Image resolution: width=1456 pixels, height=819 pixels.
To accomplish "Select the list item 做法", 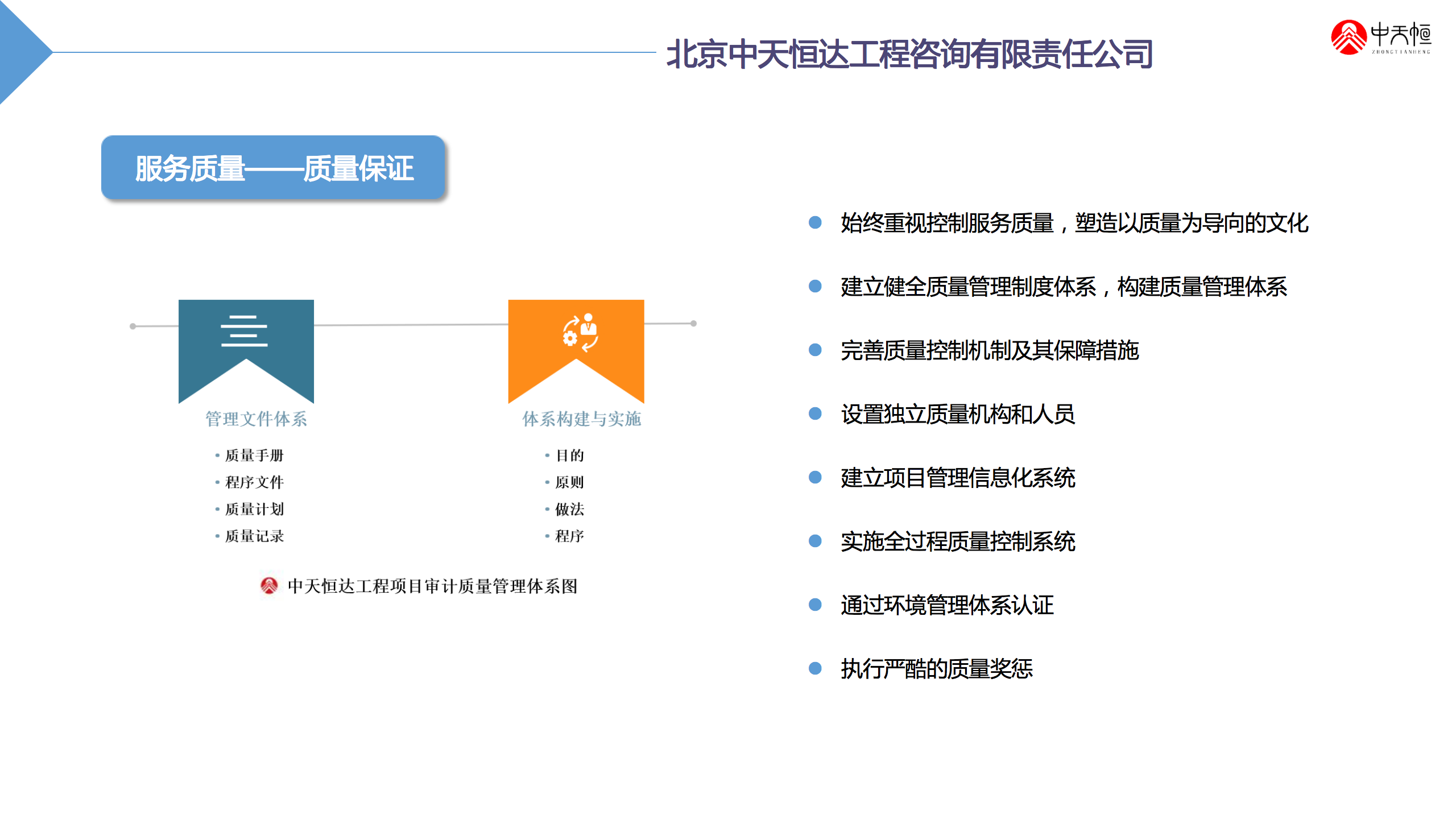I will coord(569,508).
